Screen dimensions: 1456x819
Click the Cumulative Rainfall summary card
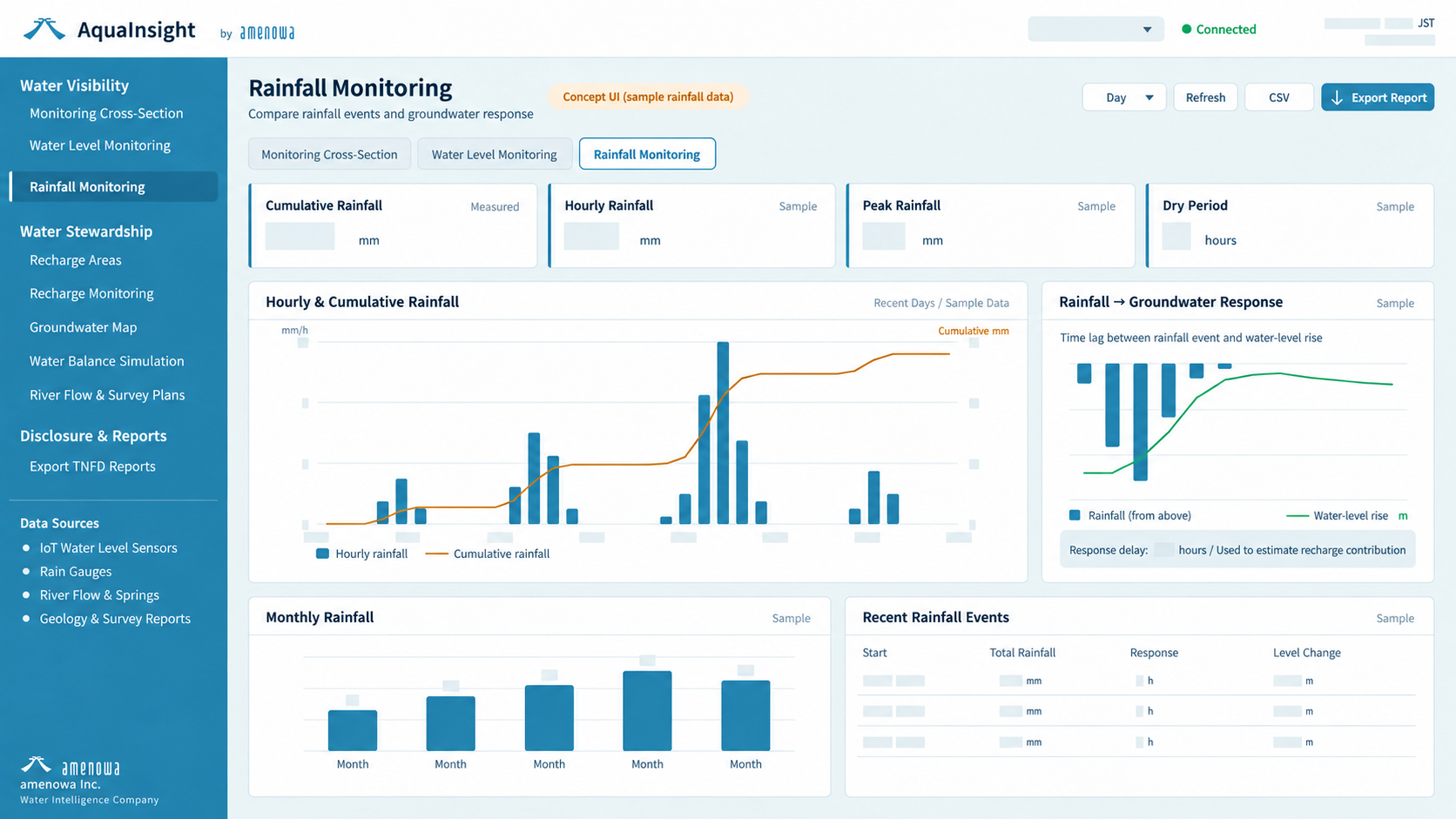tap(393, 225)
